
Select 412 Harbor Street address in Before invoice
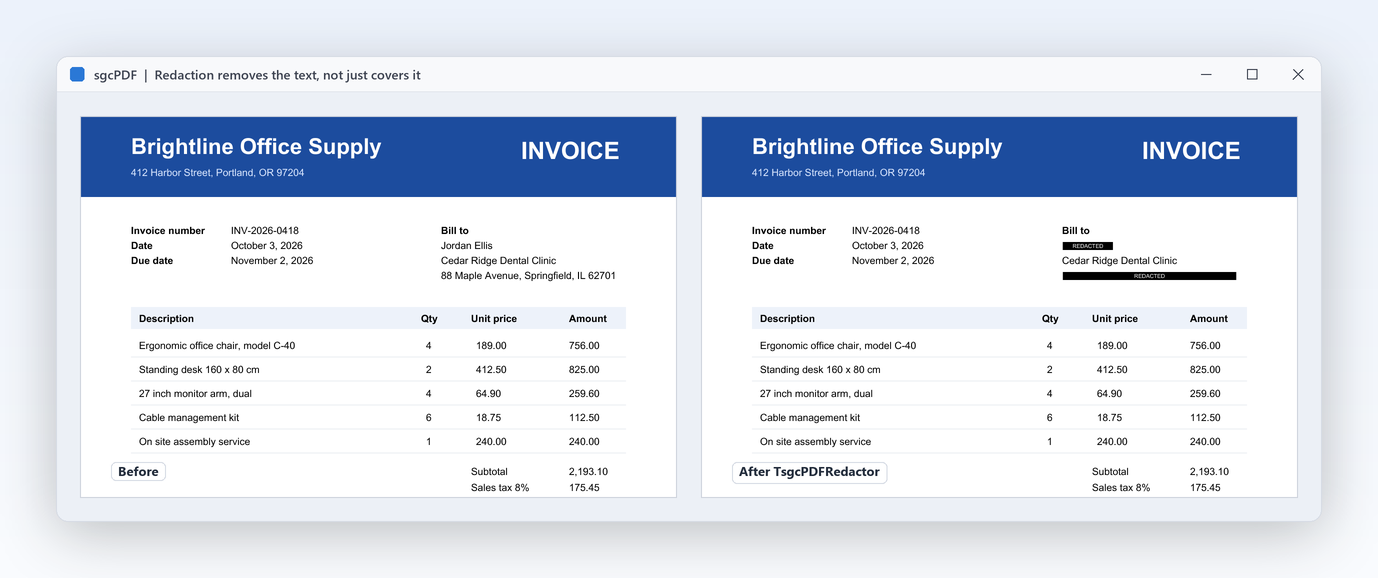pos(218,173)
